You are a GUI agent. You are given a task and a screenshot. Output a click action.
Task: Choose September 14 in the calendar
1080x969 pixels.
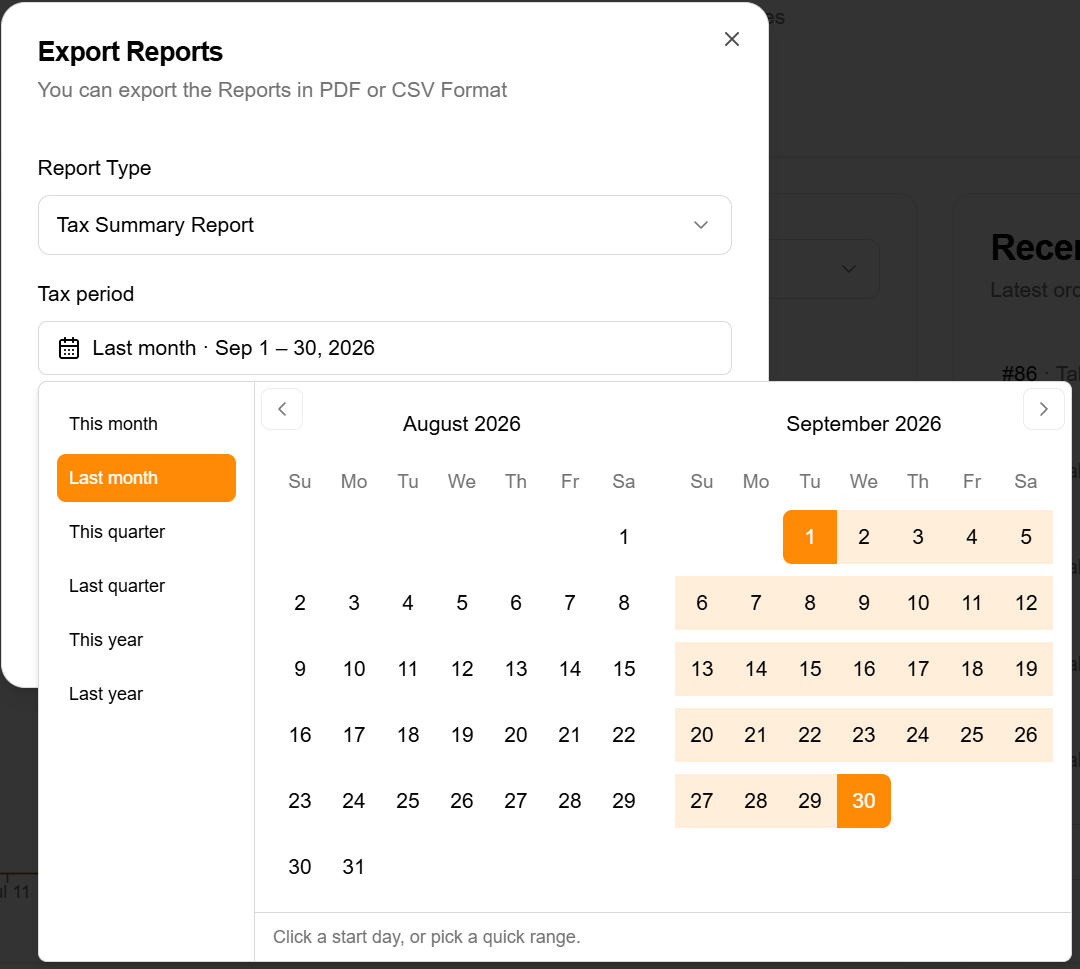(x=756, y=669)
